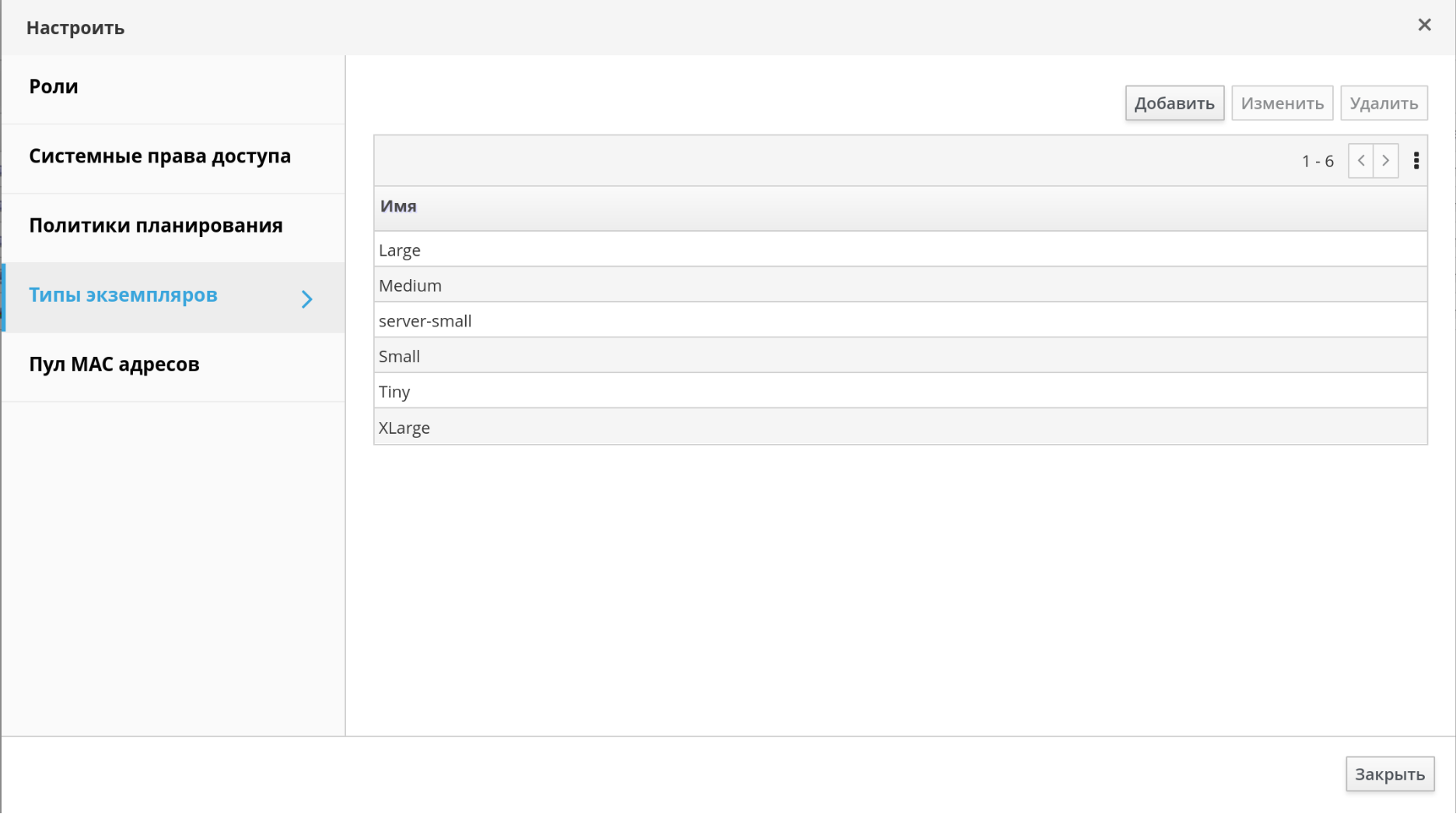Screen dimensions: 1456x814
Task: Go to the previous page of results
Action: 1360,161
